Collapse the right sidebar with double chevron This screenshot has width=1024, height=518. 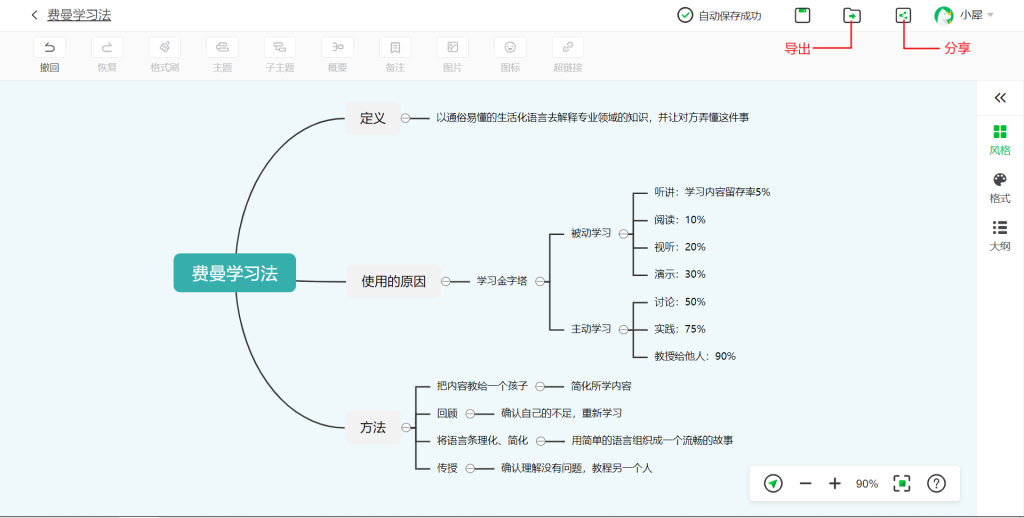1000,98
